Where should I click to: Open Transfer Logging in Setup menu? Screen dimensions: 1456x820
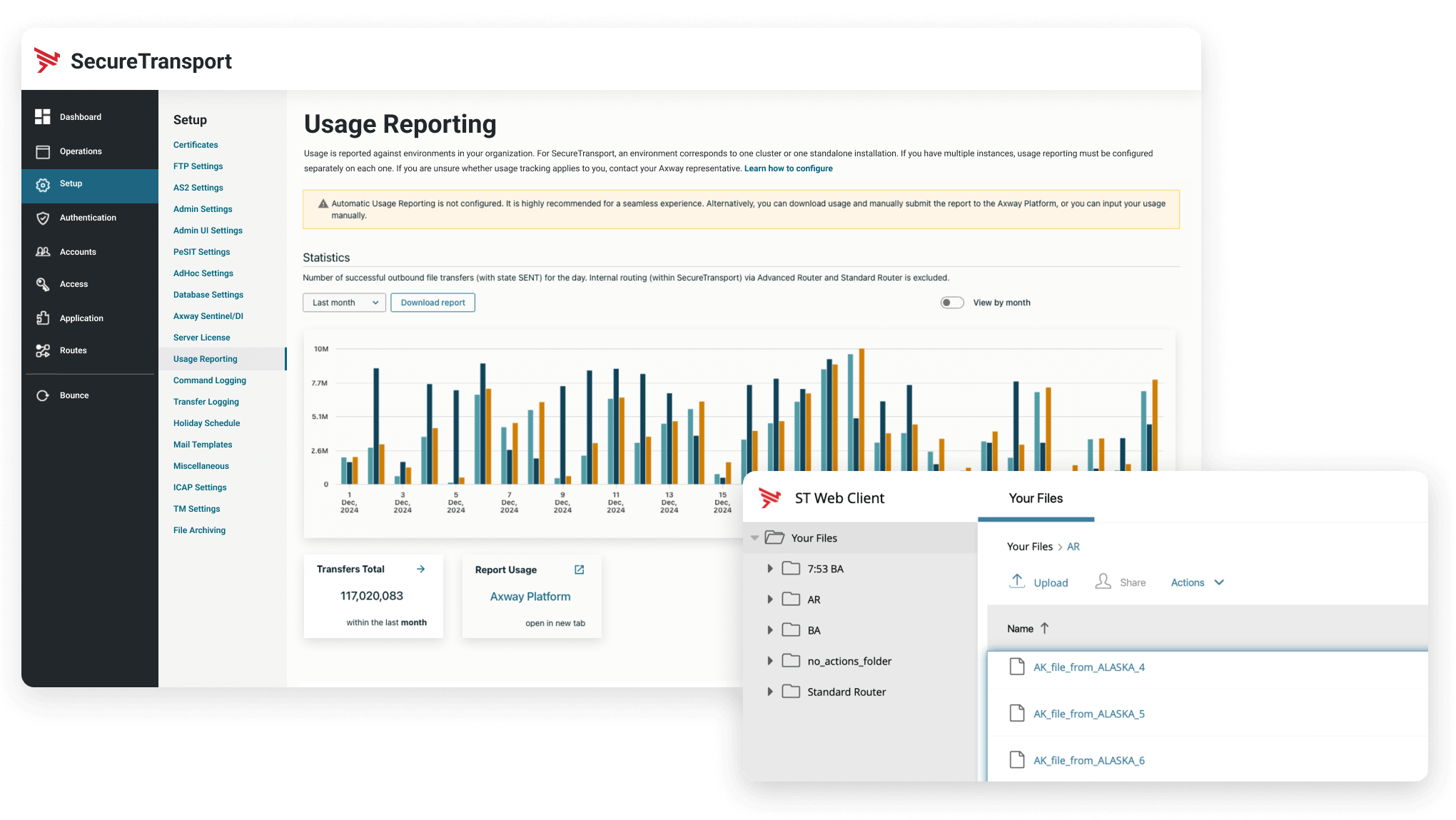pyautogui.click(x=206, y=402)
